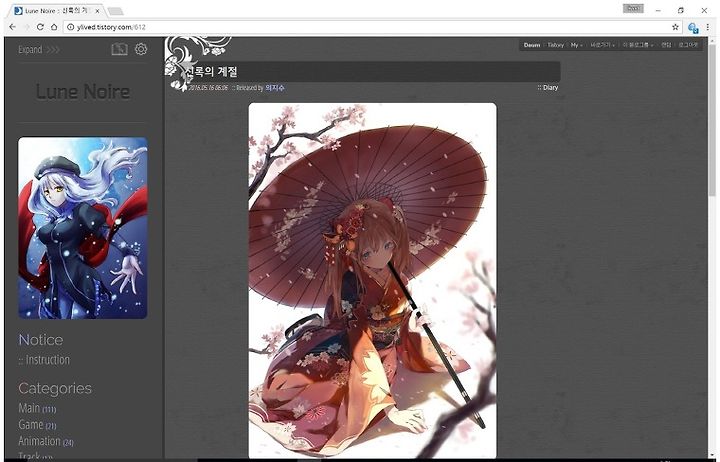Screen dimensions: 720x462
Task: Open the post title 신록의 계절
Action: point(212,72)
